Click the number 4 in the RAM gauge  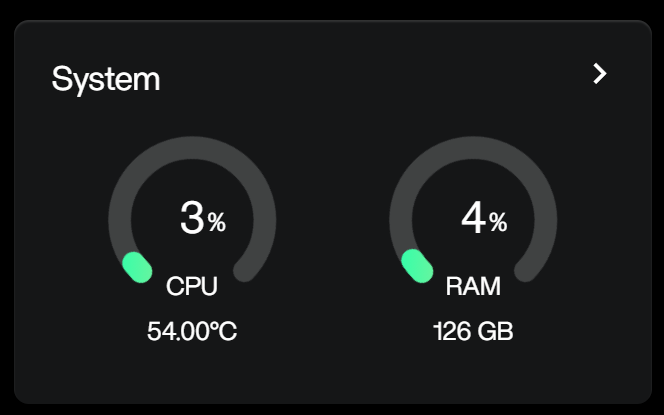coord(472,218)
